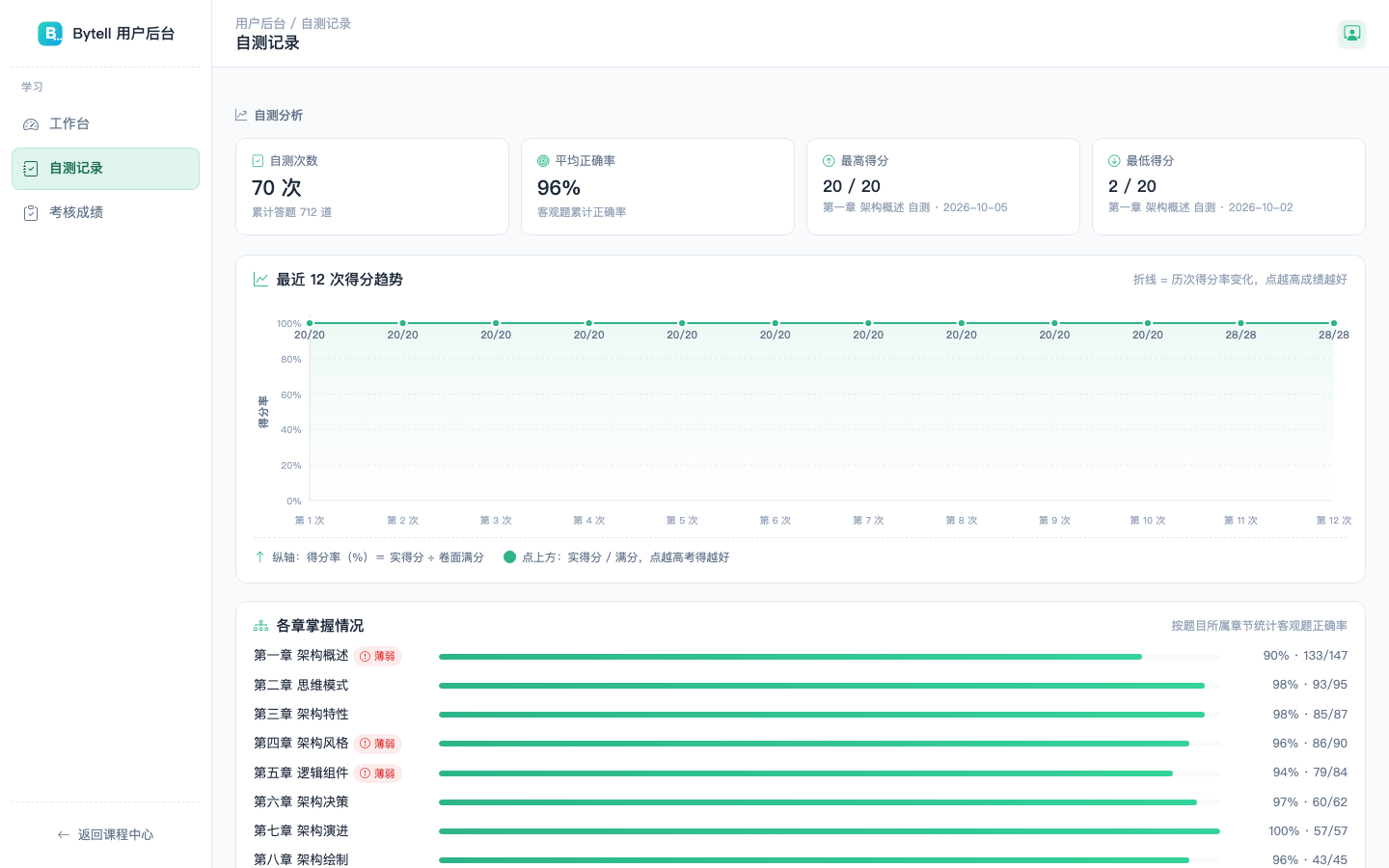Click the 96% average accuracy value
The width and height of the screenshot is (1389, 868).
point(558,188)
